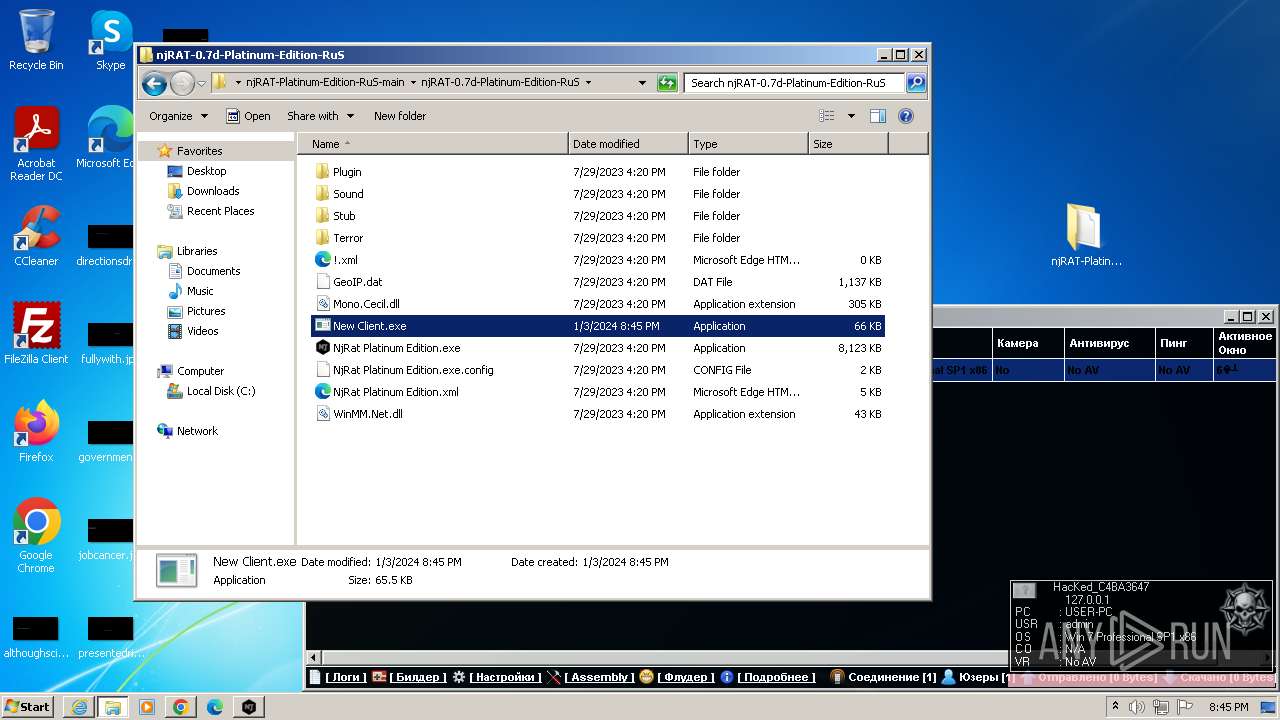Select Mono.Cecil.dll file icon
Screen dimensions: 1280x720
point(322,304)
